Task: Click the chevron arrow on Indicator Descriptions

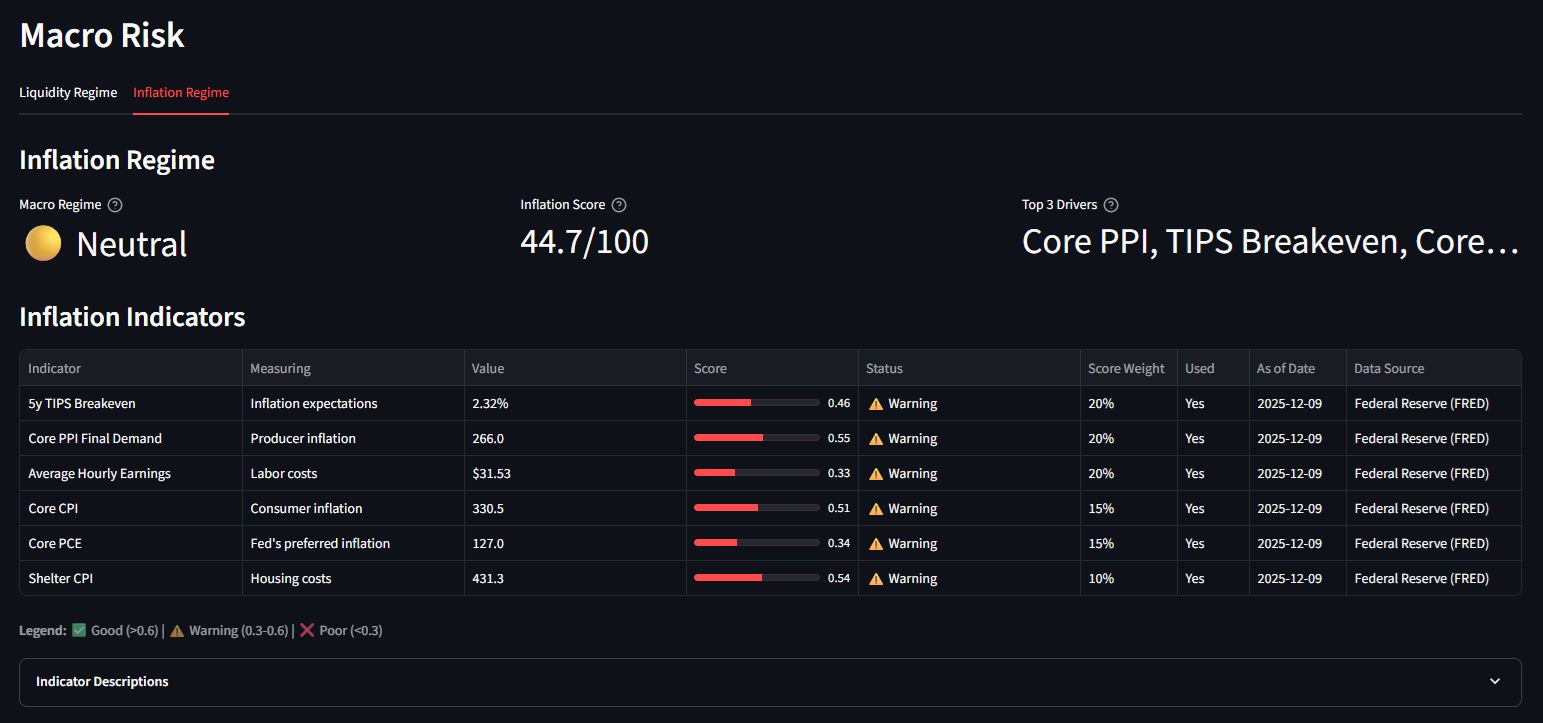Action: coord(1494,682)
